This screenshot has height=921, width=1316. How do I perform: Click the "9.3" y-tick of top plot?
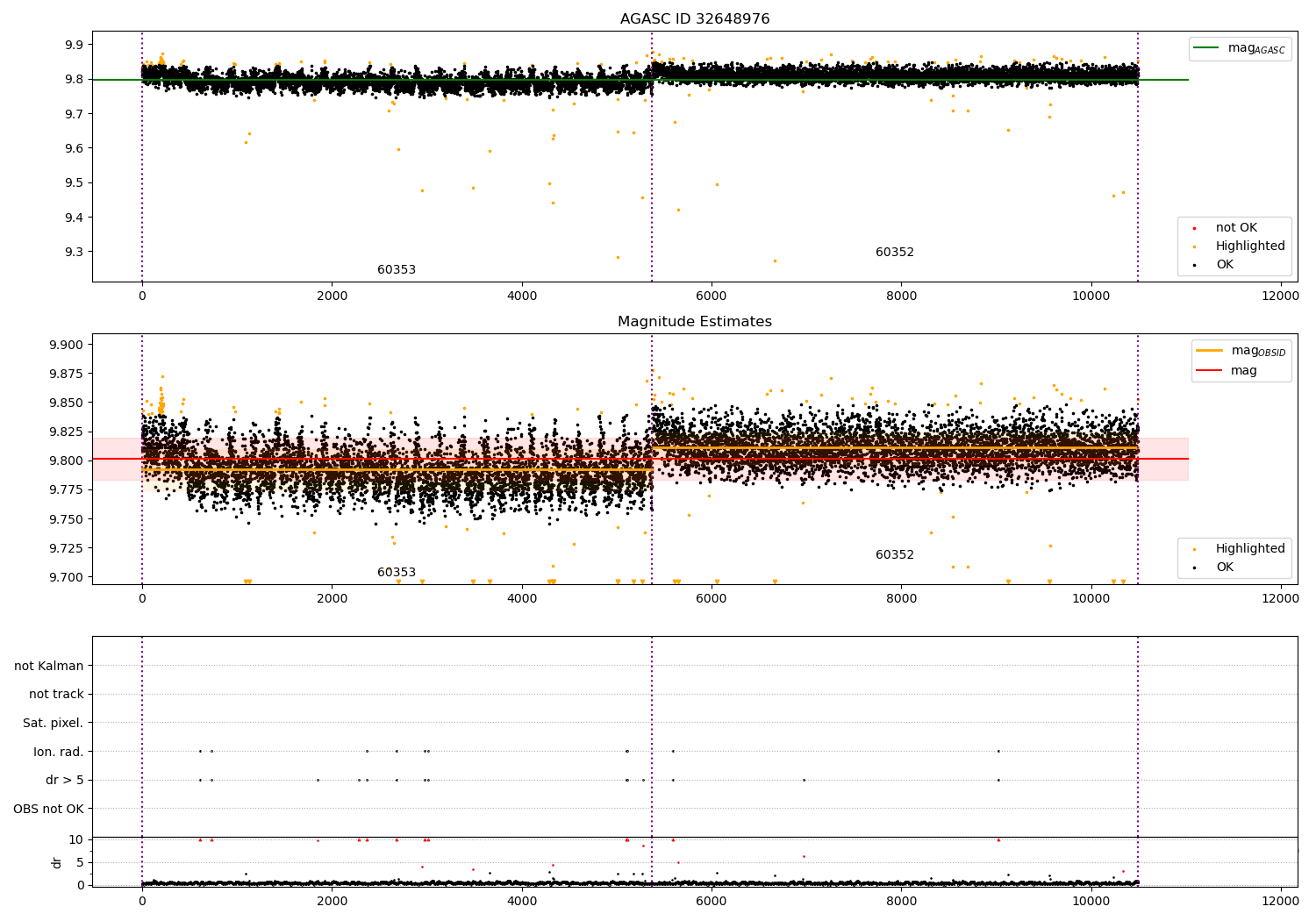click(74, 252)
